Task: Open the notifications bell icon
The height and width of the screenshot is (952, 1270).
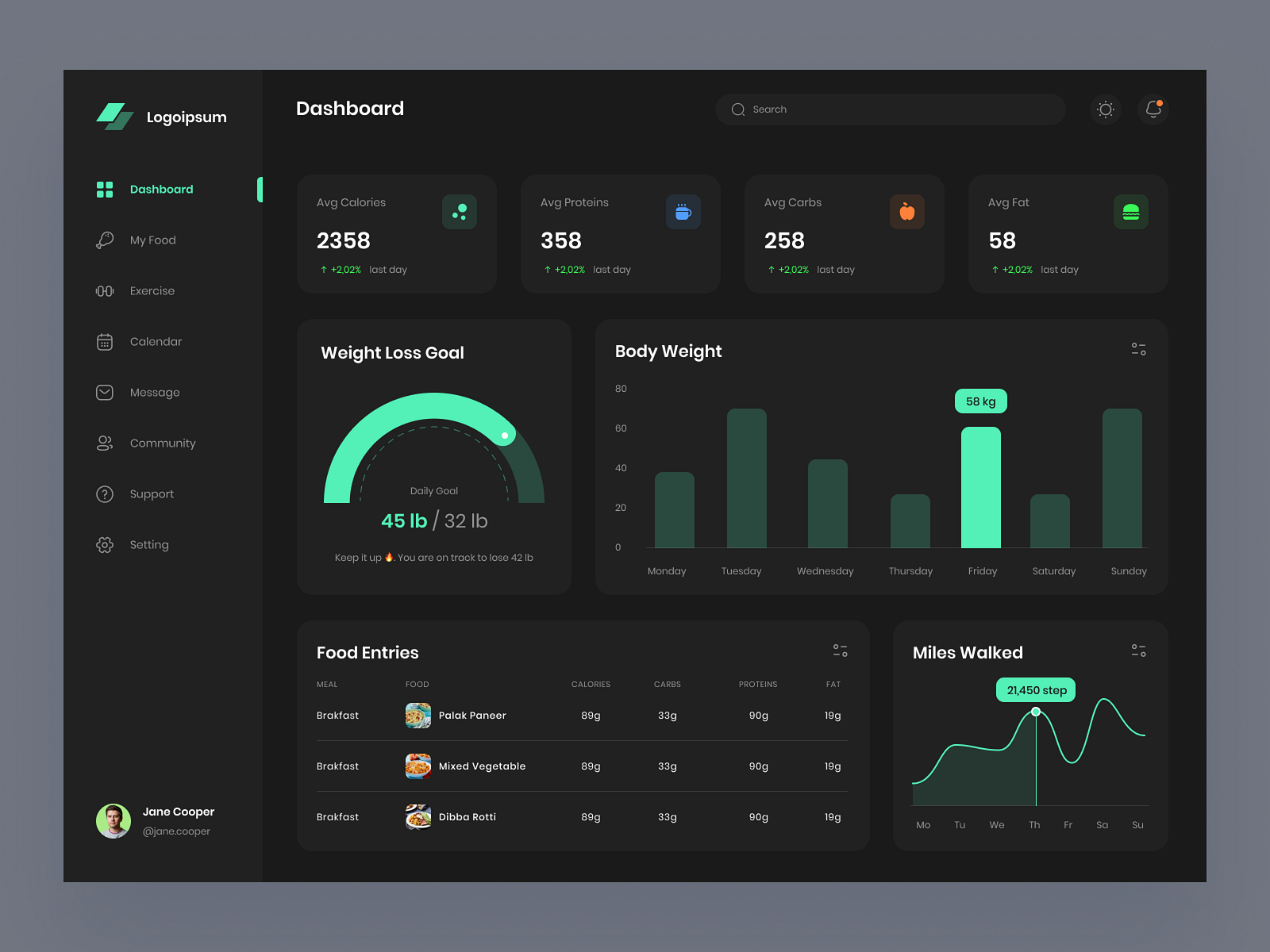Action: click(x=1153, y=109)
